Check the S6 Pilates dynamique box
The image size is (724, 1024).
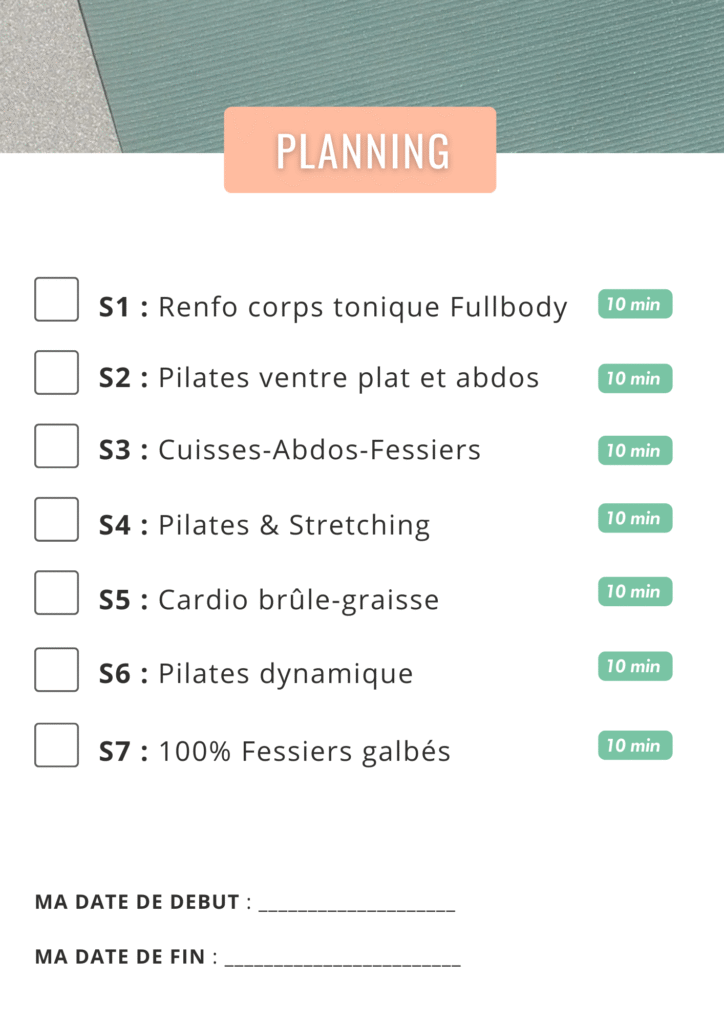[x=57, y=669]
